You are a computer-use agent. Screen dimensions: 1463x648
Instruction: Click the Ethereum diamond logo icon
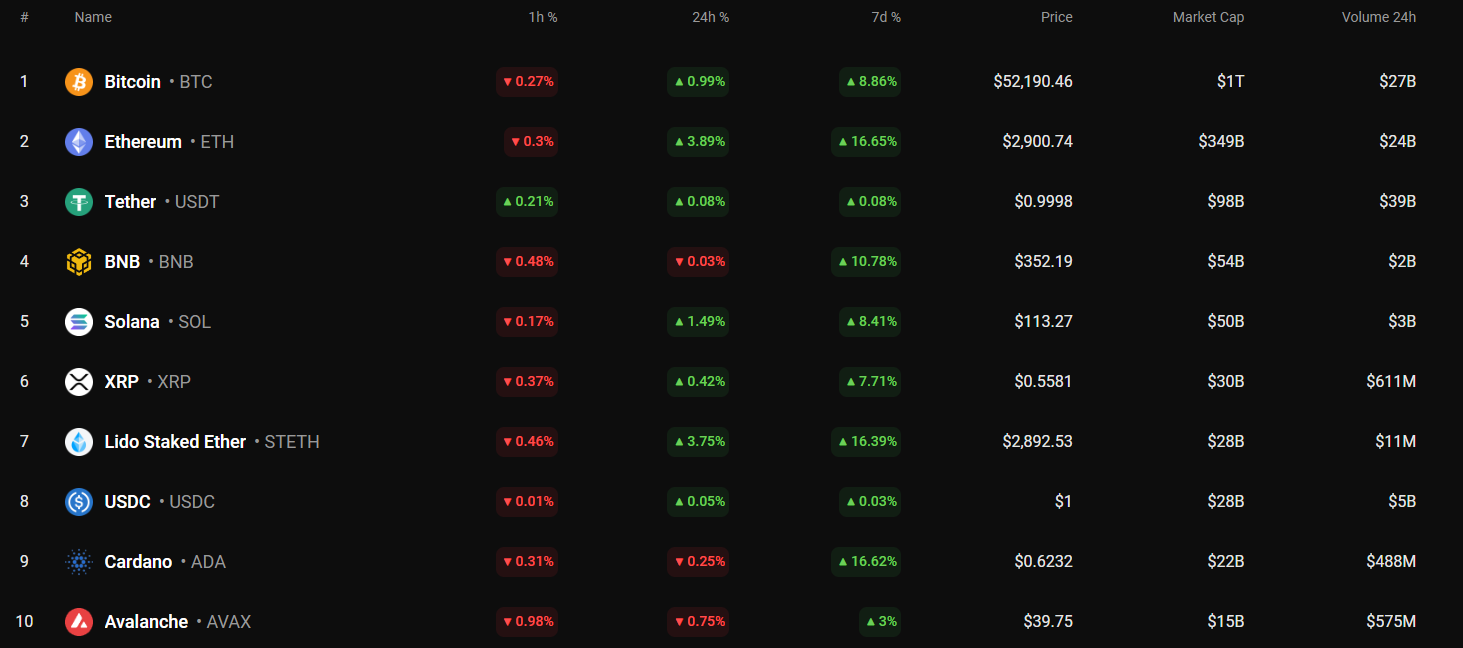click(x=79, y=142)
